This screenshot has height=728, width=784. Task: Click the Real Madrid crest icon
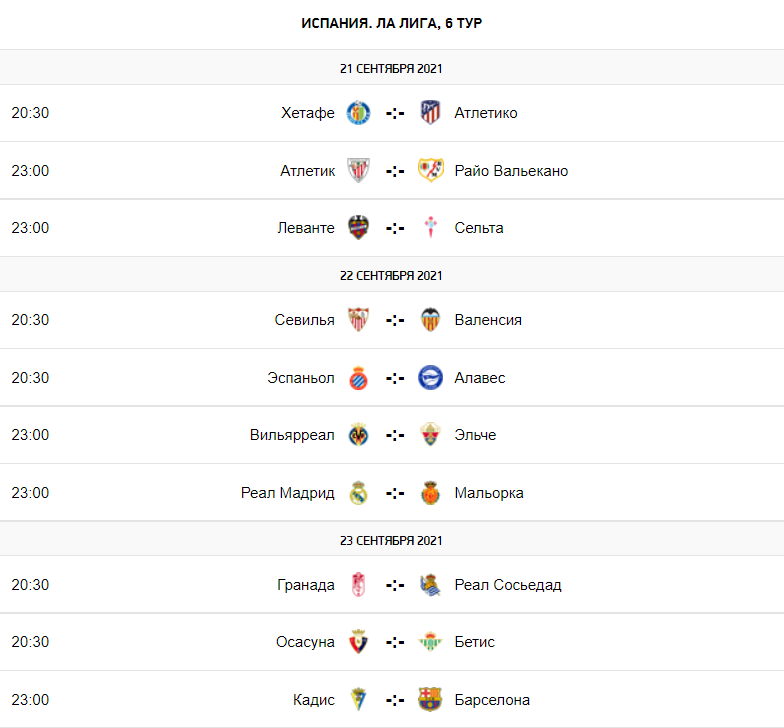[358, 493]
